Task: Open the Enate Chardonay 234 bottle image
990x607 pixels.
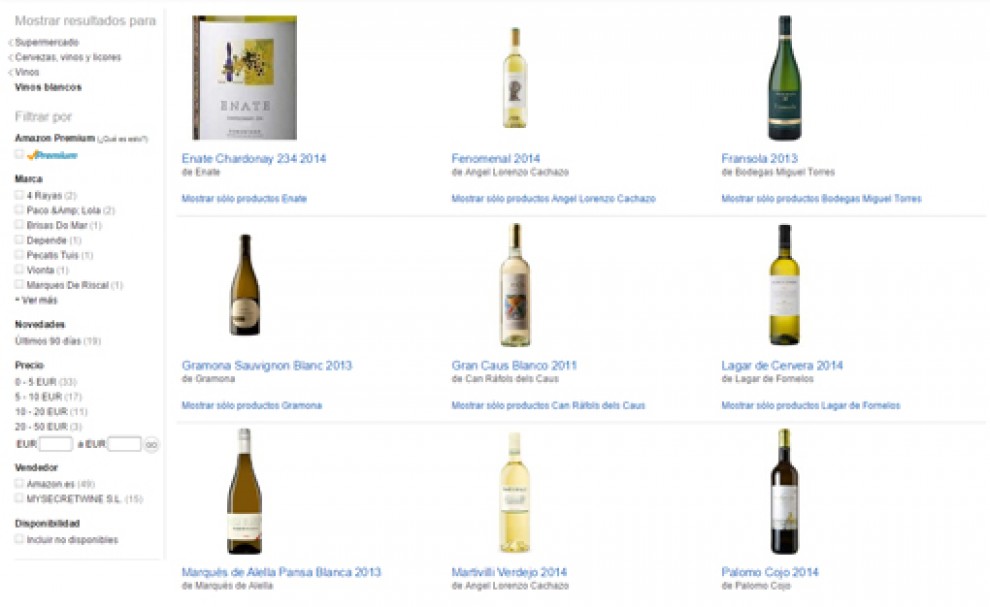Action: click(x=244, y=78)
